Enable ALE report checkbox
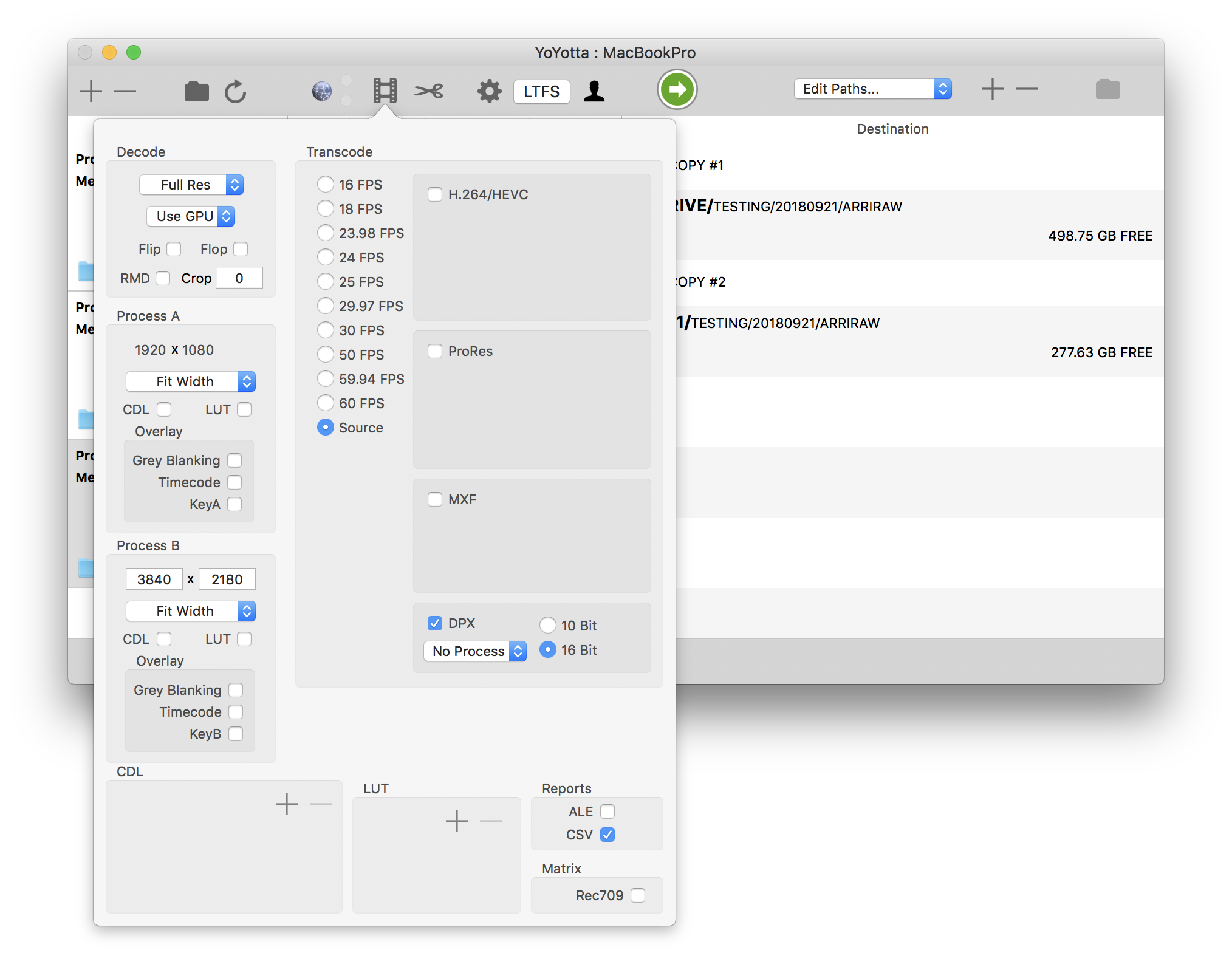This screenshot has width=1232, height=967. coord(607,812)
